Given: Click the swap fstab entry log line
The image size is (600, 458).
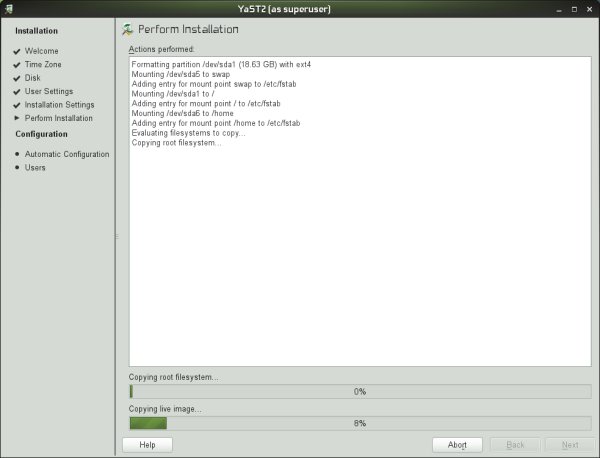Looking at the screenshot, I should [214, 84].
